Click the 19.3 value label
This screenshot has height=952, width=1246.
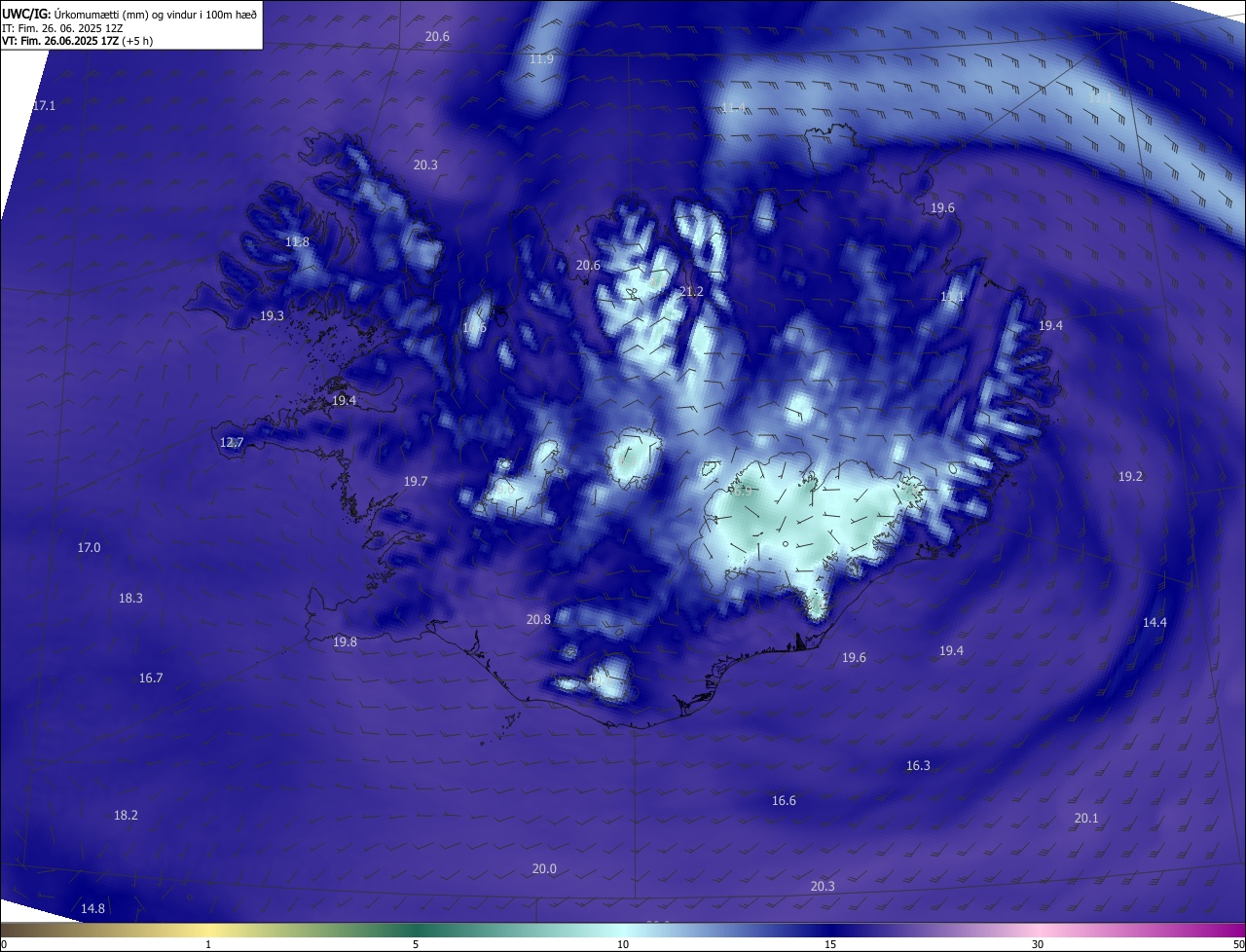[272, 315]
